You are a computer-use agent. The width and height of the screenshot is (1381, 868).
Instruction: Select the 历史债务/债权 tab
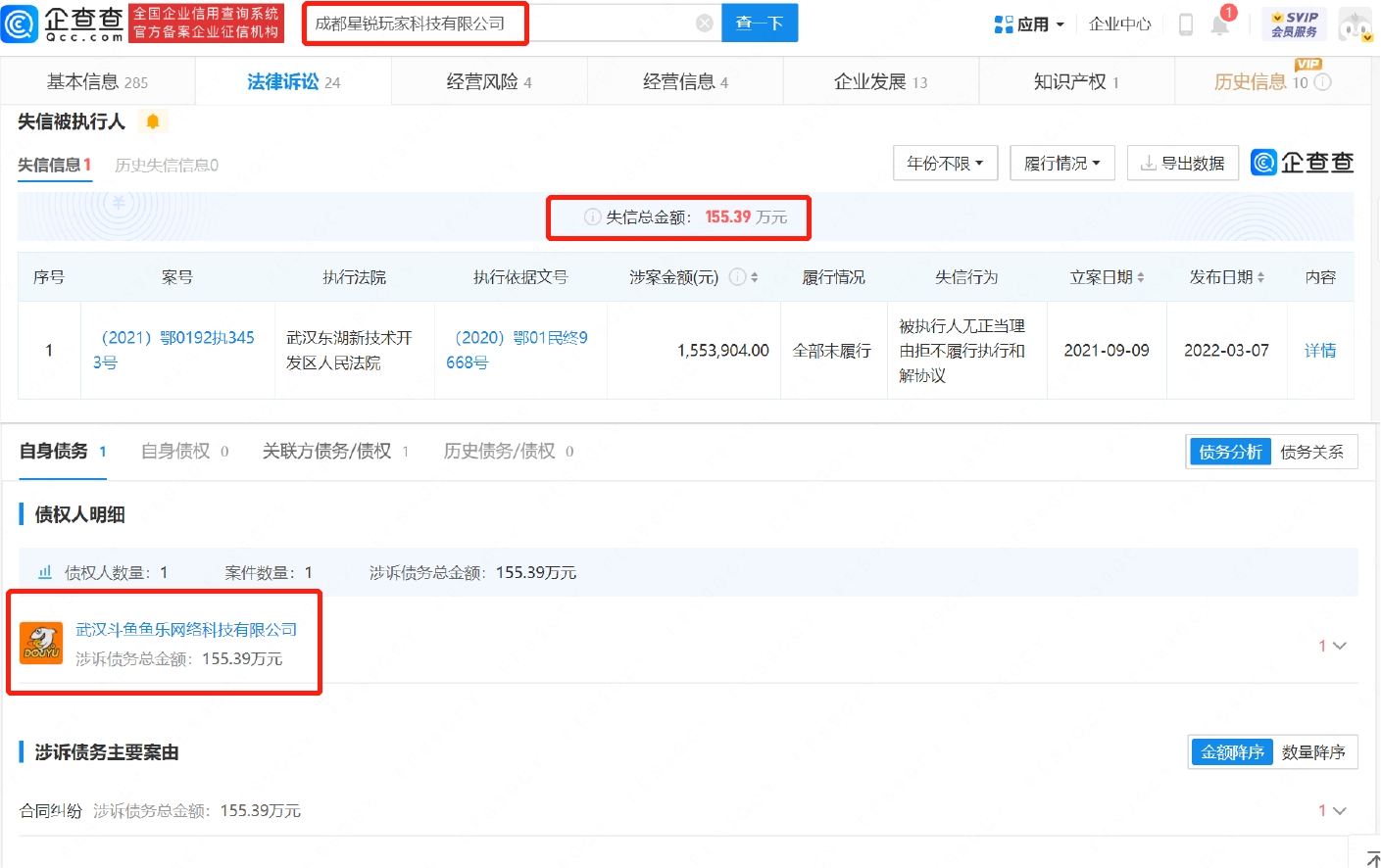pos(509,451)
